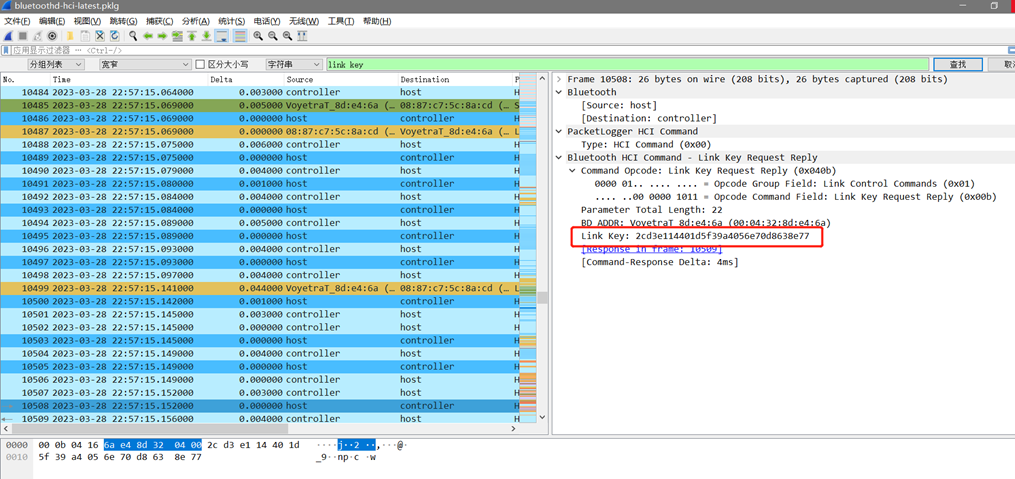Open the 字符串 search type dropdown
The image size is (1015, 479).
pyautogui.click(x=294, y=65)
